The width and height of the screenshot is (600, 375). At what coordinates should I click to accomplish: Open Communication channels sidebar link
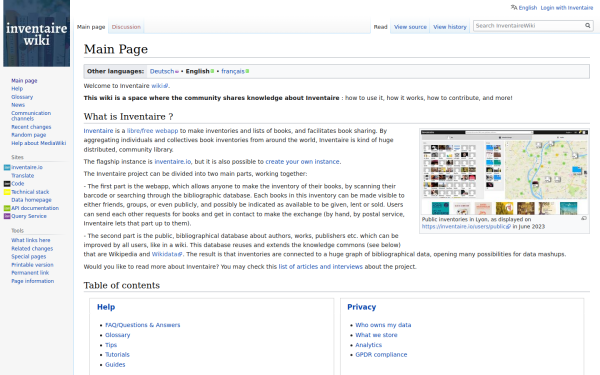[31, 116]
